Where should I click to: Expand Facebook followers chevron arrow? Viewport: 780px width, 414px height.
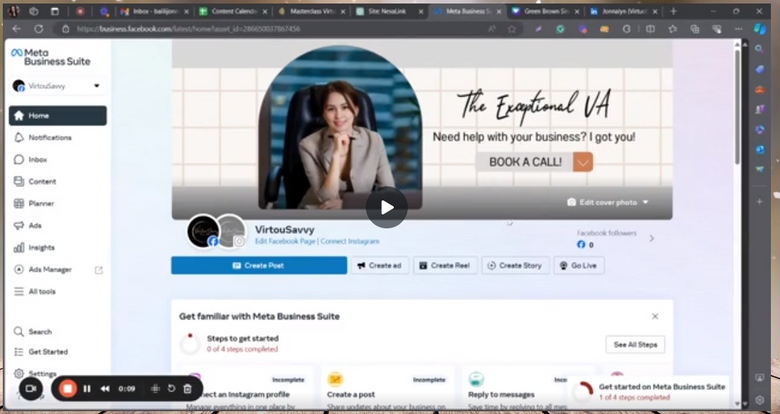tap(652, 239)
